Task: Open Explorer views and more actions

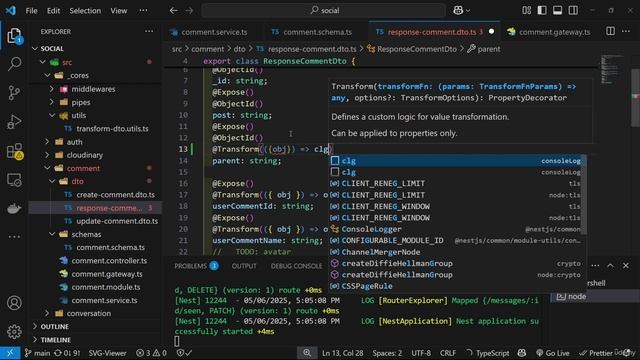Action: (x=149, y=31)
